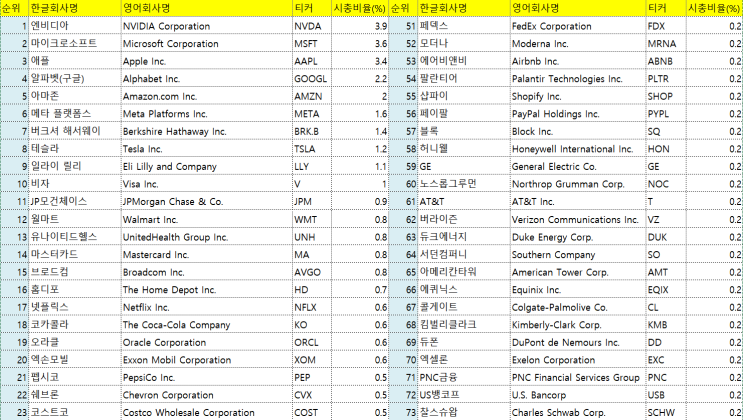Select the Costco Wholesale Corporation cell
The width and height of the screenshot is (743, 420).
(x=207, y=412)
